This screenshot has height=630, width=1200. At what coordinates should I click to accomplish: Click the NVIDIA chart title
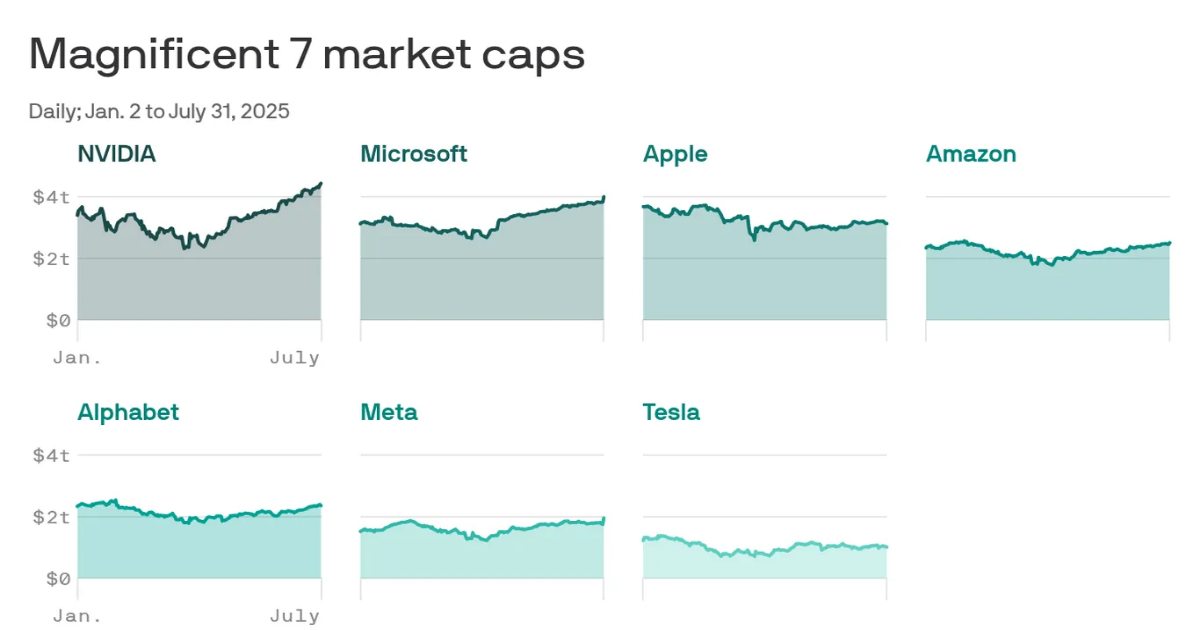click(x=117, y=154)
